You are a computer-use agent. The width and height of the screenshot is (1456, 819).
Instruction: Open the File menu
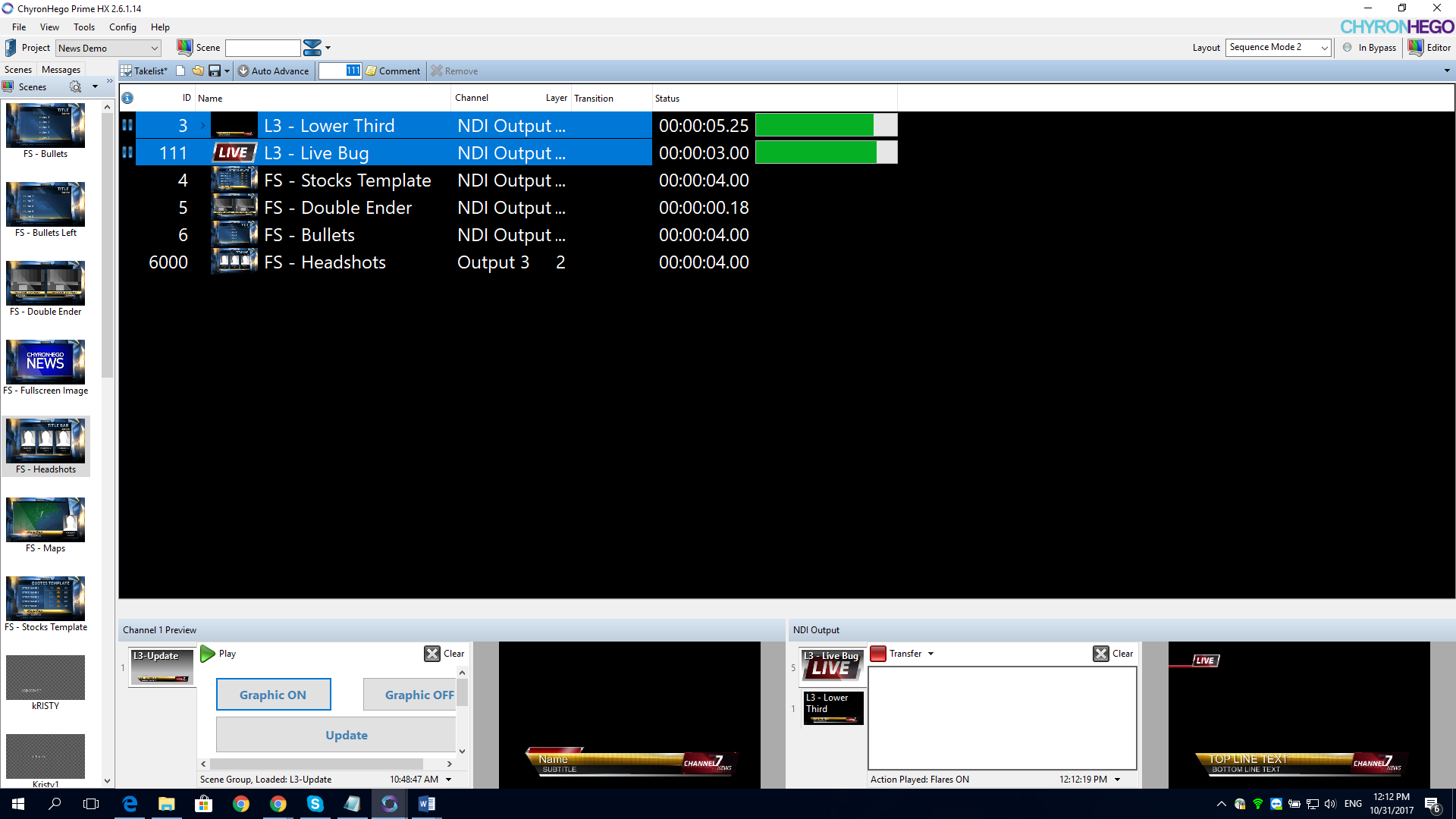19,27
